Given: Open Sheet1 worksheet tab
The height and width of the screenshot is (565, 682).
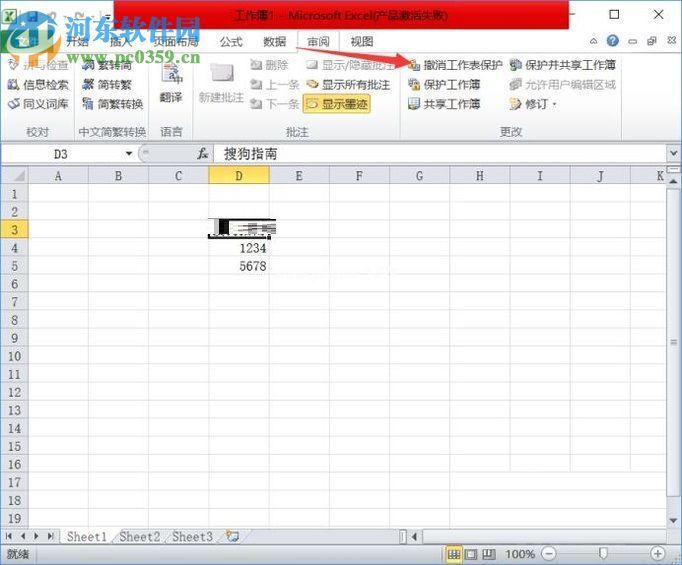Looking at the screenshot, I should 87,537.
